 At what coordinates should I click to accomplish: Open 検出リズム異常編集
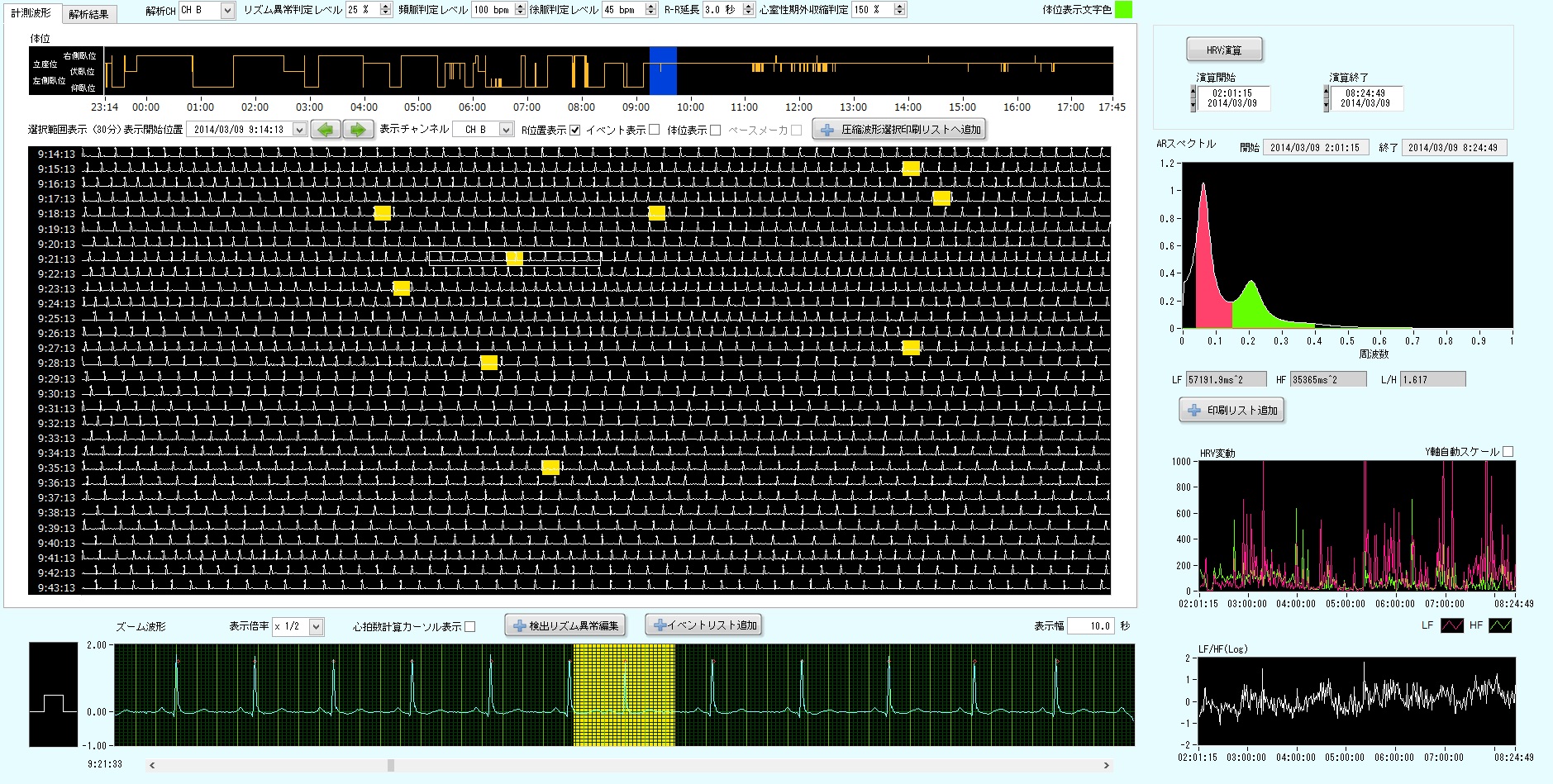565,626
